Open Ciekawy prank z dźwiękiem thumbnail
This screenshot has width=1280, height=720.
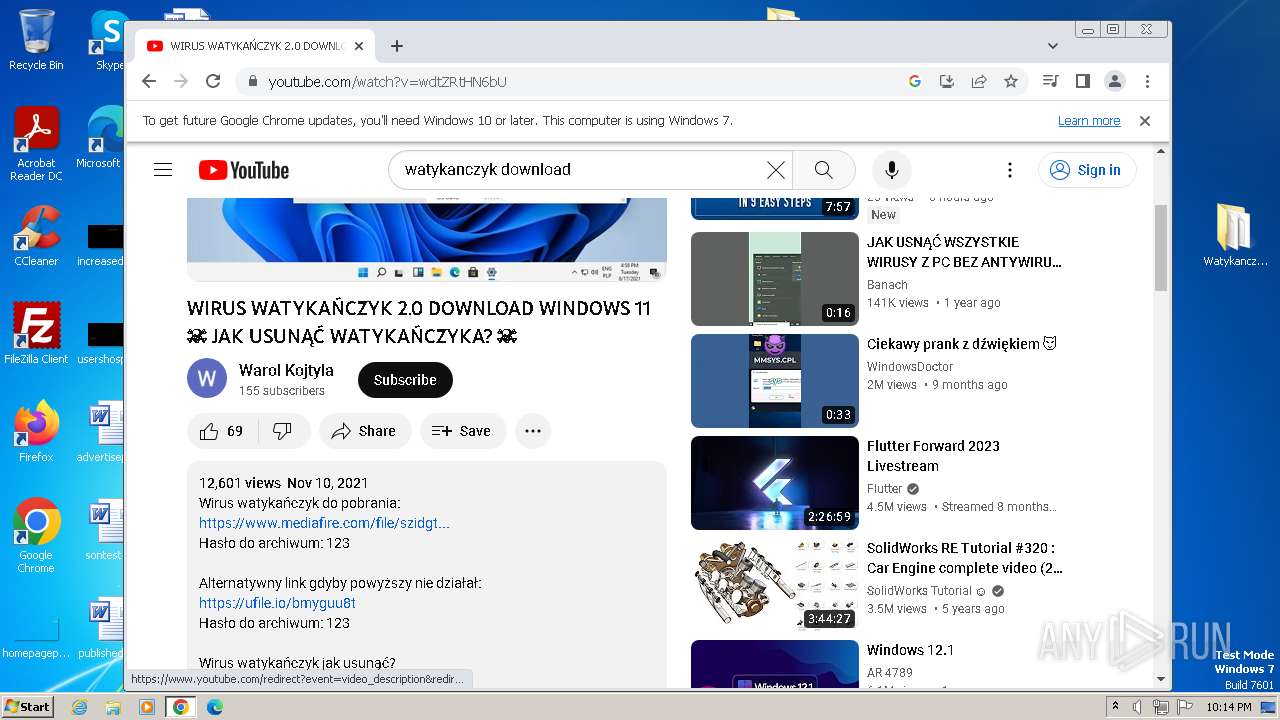pyautogui.click(x=775, y=381)
